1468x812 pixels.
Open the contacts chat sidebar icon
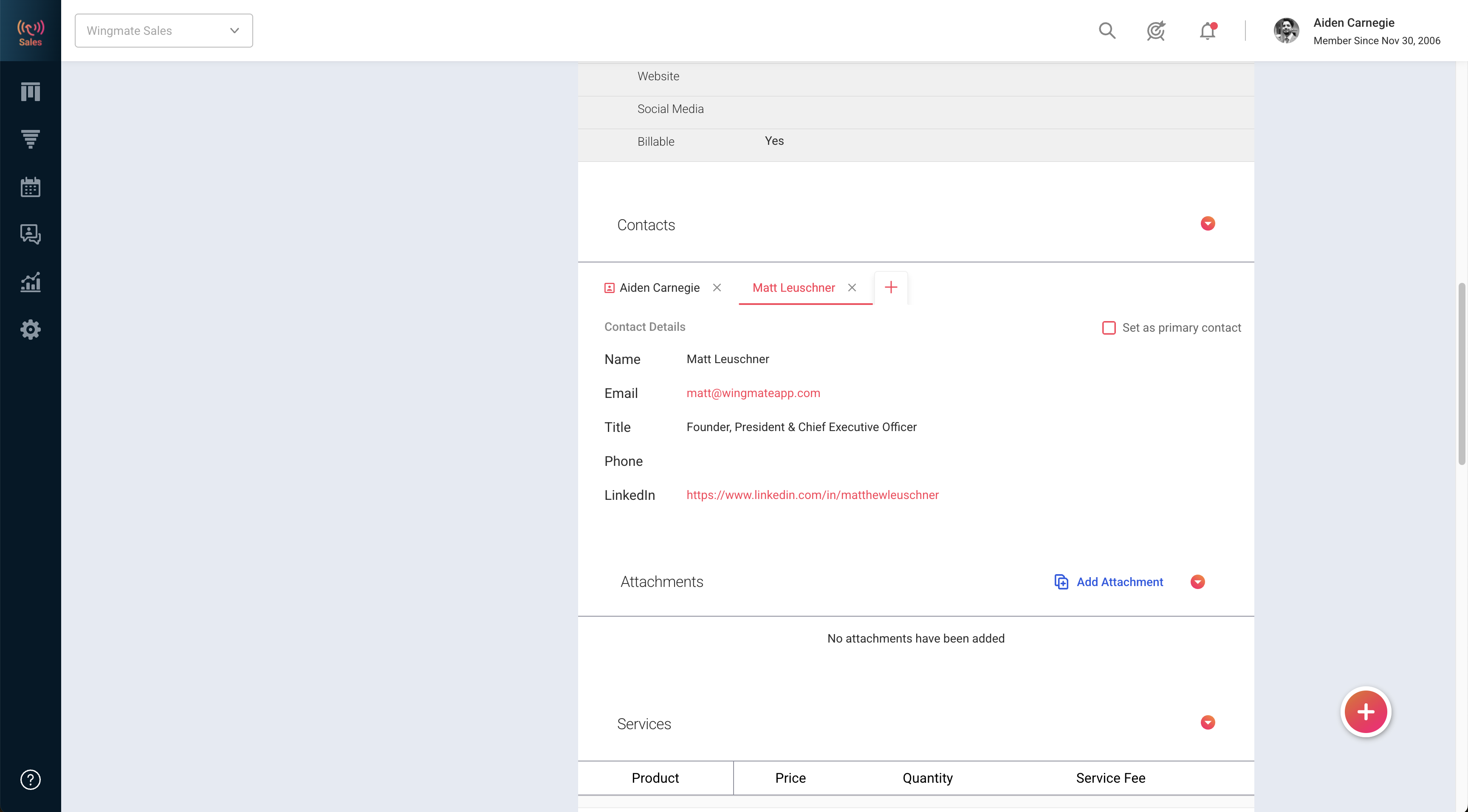(30, 234)
